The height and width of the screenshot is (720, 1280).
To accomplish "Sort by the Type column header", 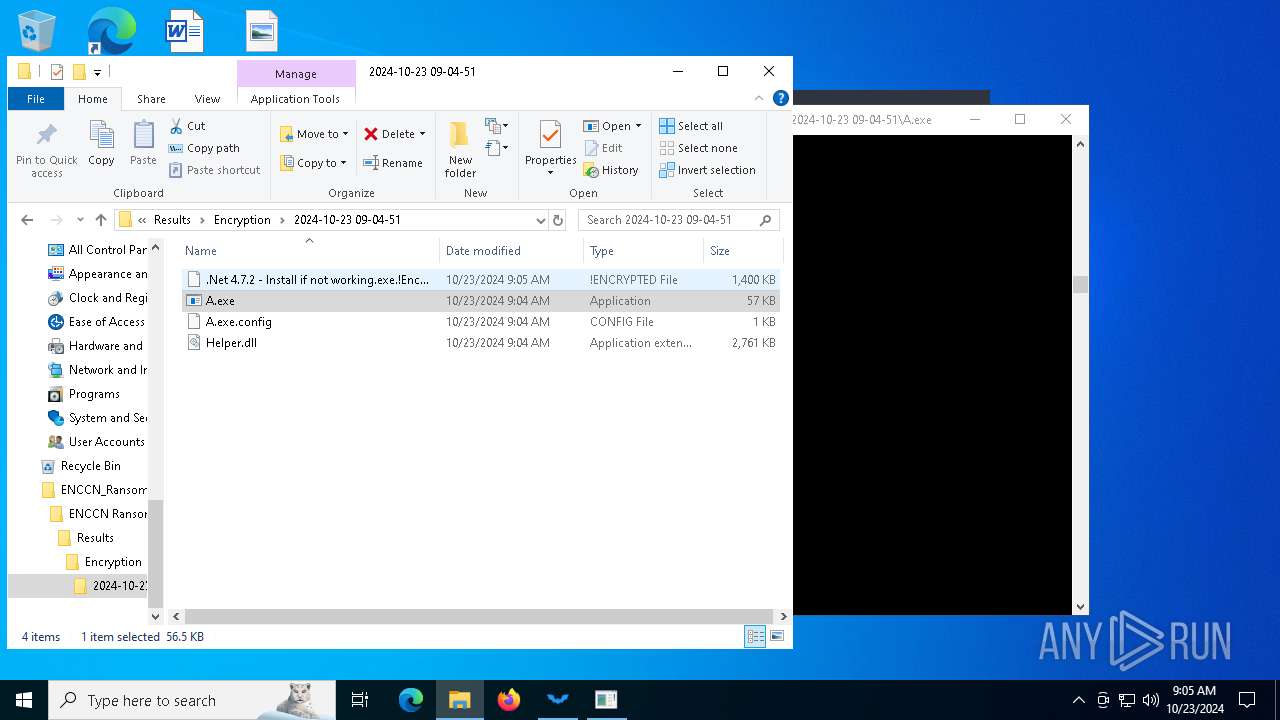I will [x=643, y=251].
